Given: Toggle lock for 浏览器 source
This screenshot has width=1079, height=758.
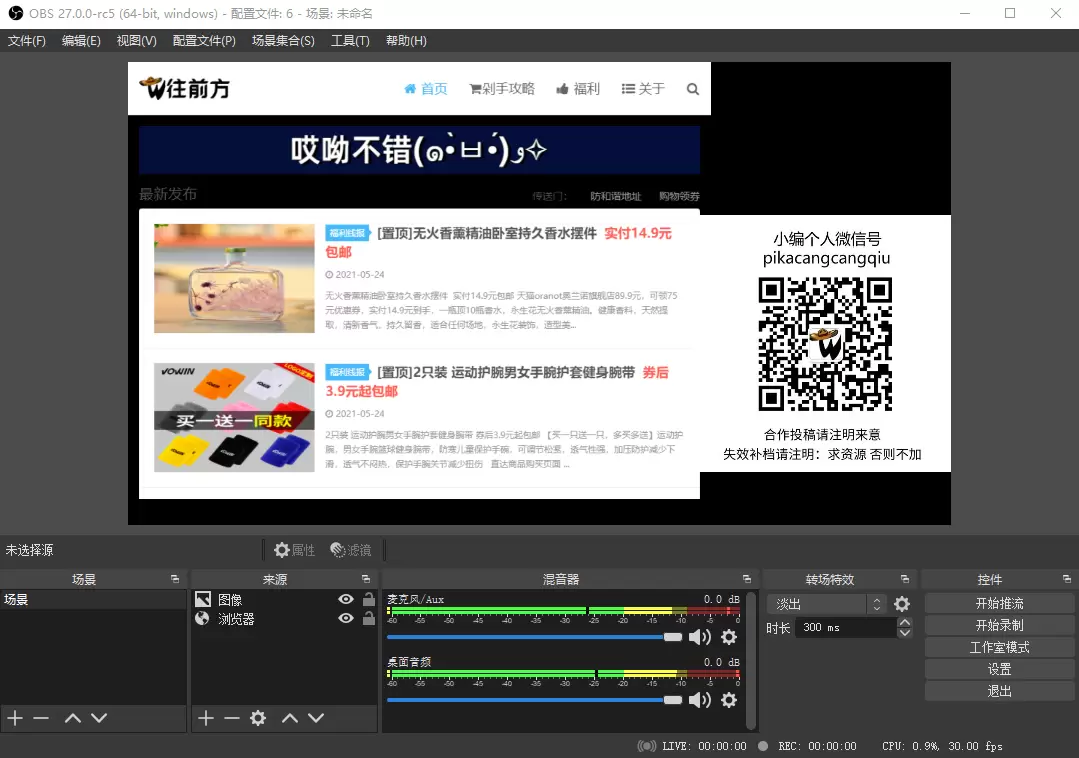Looking at the screenshot, I should click(x=369, y=618).
